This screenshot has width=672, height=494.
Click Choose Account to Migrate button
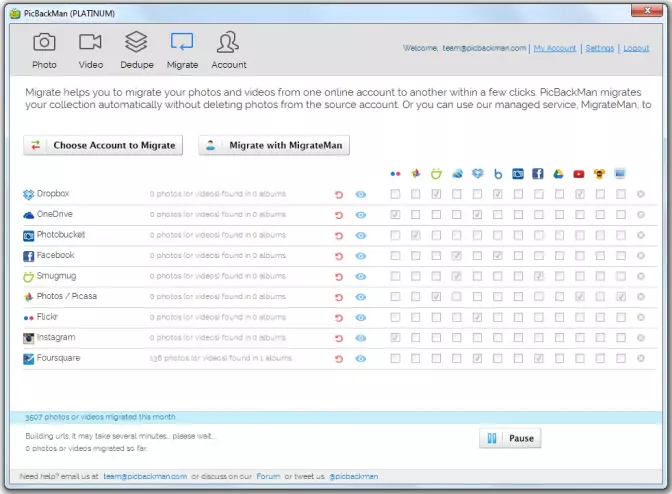click(x=103, y=145)
